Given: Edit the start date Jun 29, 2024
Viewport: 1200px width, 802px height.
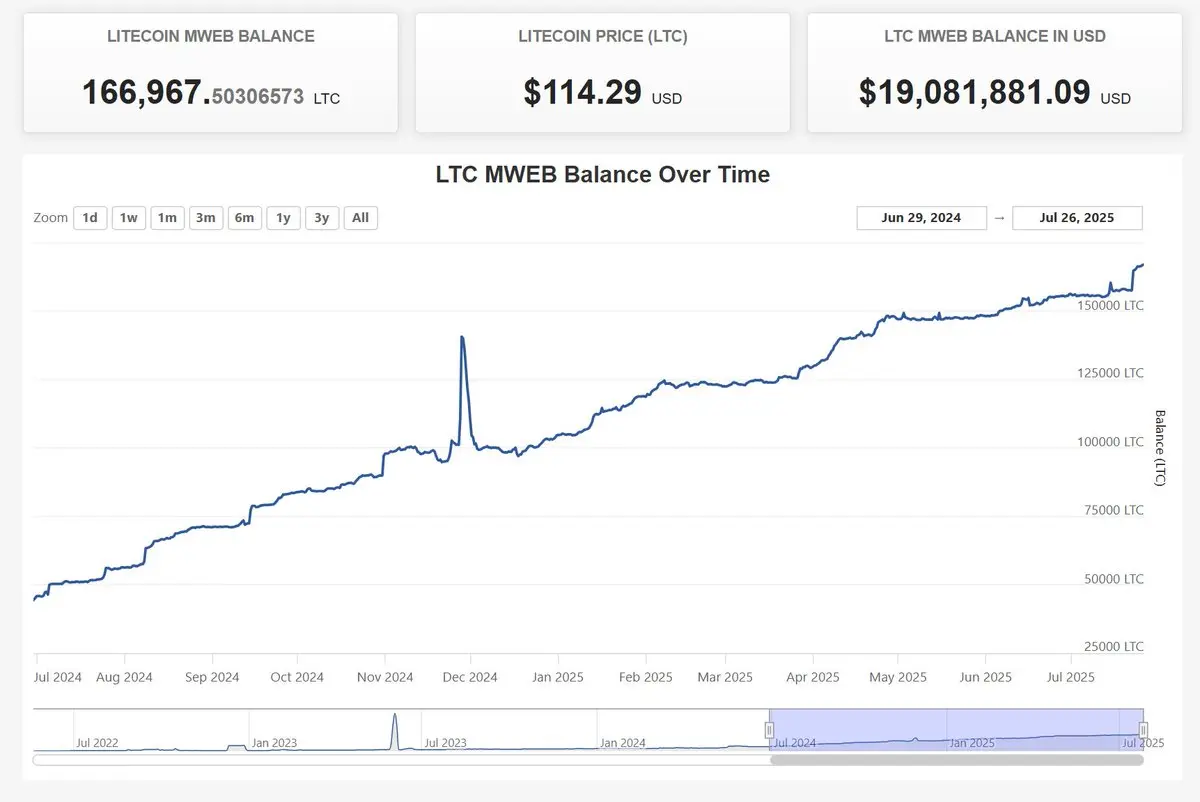Looking at the screenshot, I should click(x=921, y=218).
